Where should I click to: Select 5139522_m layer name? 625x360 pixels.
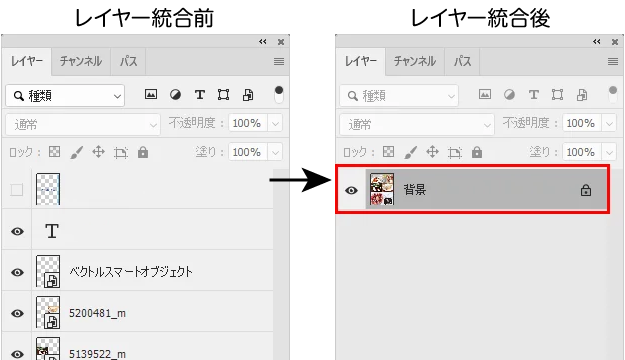click(97, 354)
